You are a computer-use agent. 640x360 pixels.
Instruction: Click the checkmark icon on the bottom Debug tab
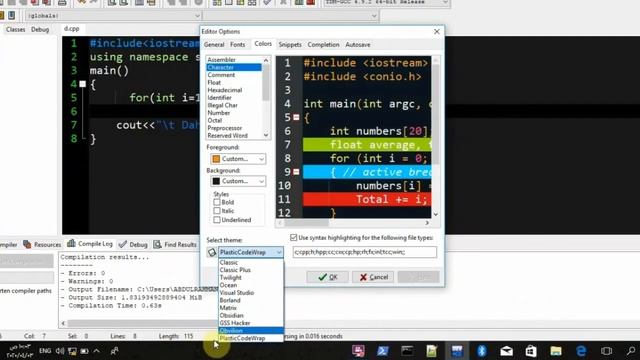(x=122, y=244)
